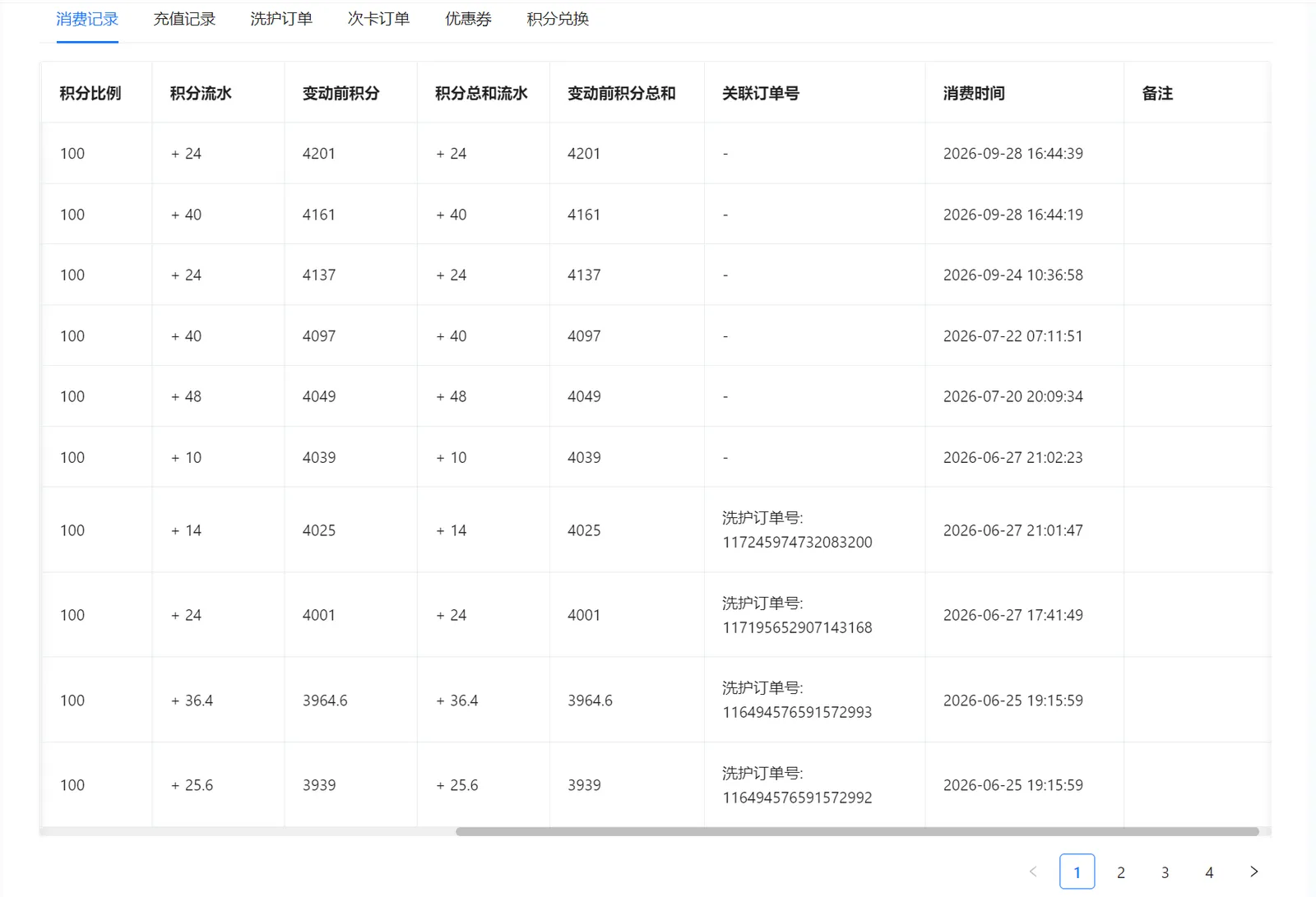Click timestamp 2026-06-27 21:02:23
The image size is (1316, 897).
coord(1013,457)
